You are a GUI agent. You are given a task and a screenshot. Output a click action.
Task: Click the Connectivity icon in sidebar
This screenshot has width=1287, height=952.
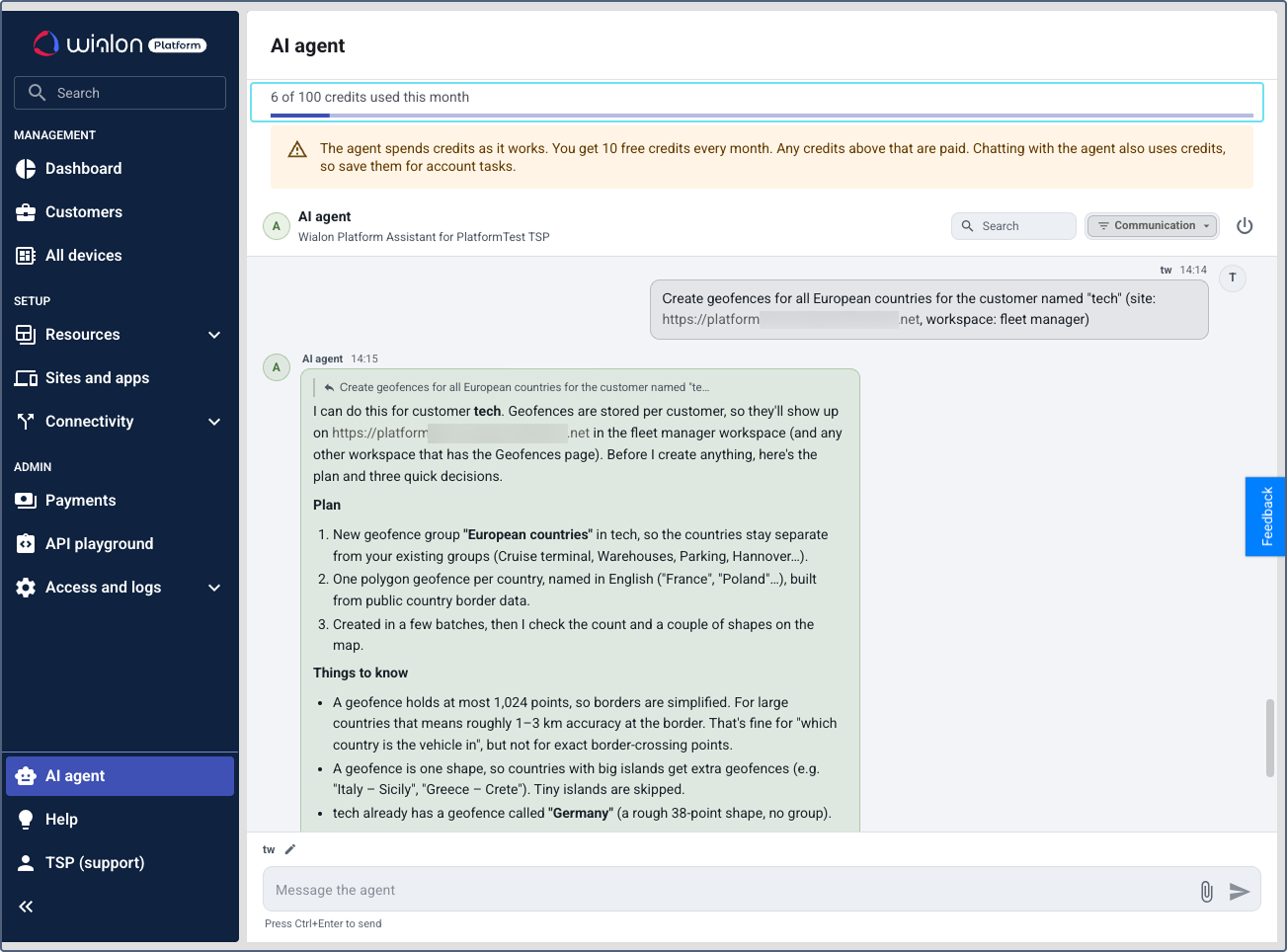click(26, 422)
